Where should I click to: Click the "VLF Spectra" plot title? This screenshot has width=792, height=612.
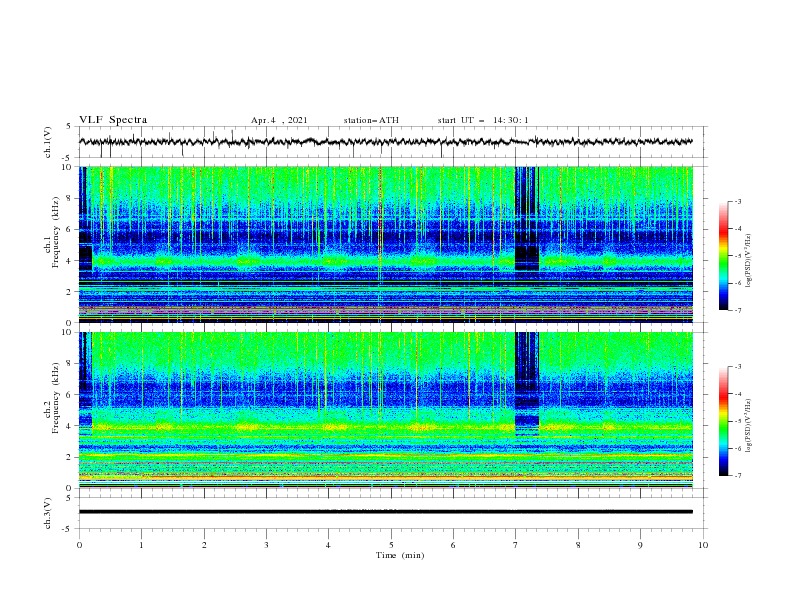(x=113, y=120)
